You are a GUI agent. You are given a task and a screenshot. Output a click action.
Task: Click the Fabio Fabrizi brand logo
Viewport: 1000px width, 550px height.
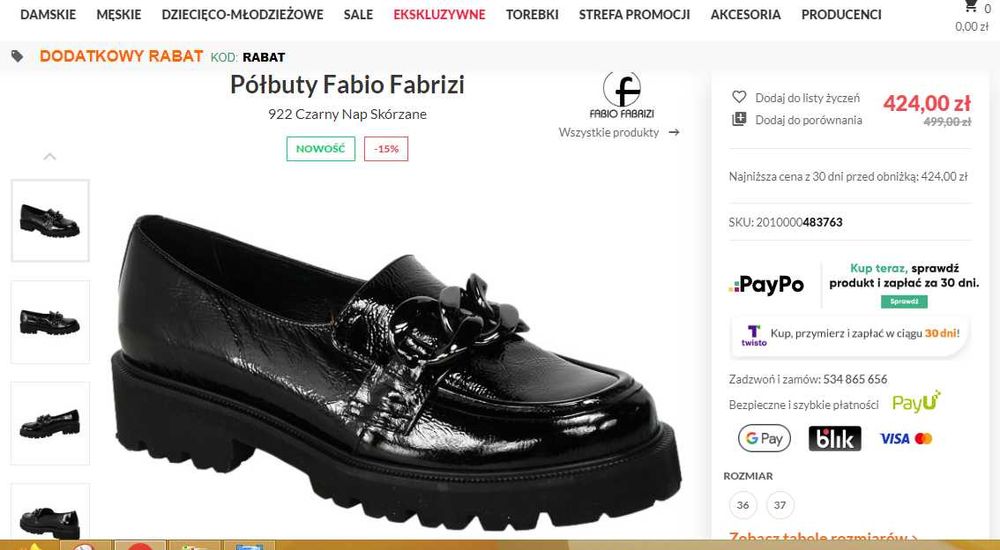(x=621, y=95)
